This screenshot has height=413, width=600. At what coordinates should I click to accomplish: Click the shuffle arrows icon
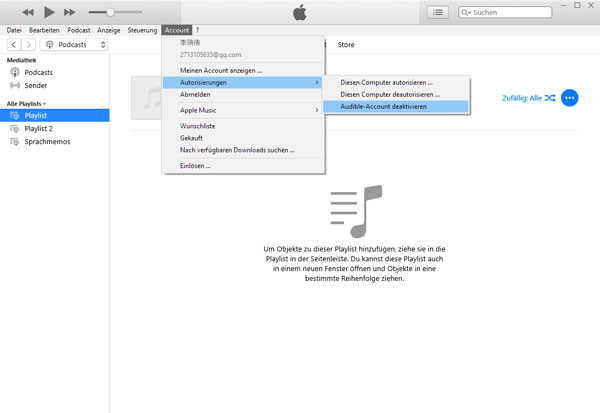(x=550, y=98)
